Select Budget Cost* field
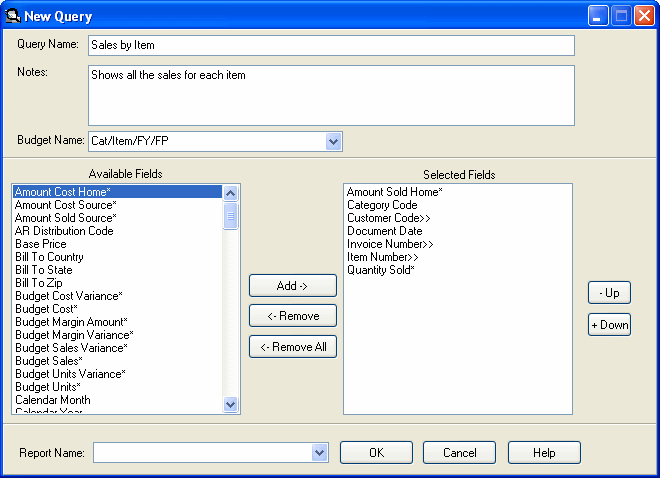Viewport: 660px width, 478px height. click(117, 309)
